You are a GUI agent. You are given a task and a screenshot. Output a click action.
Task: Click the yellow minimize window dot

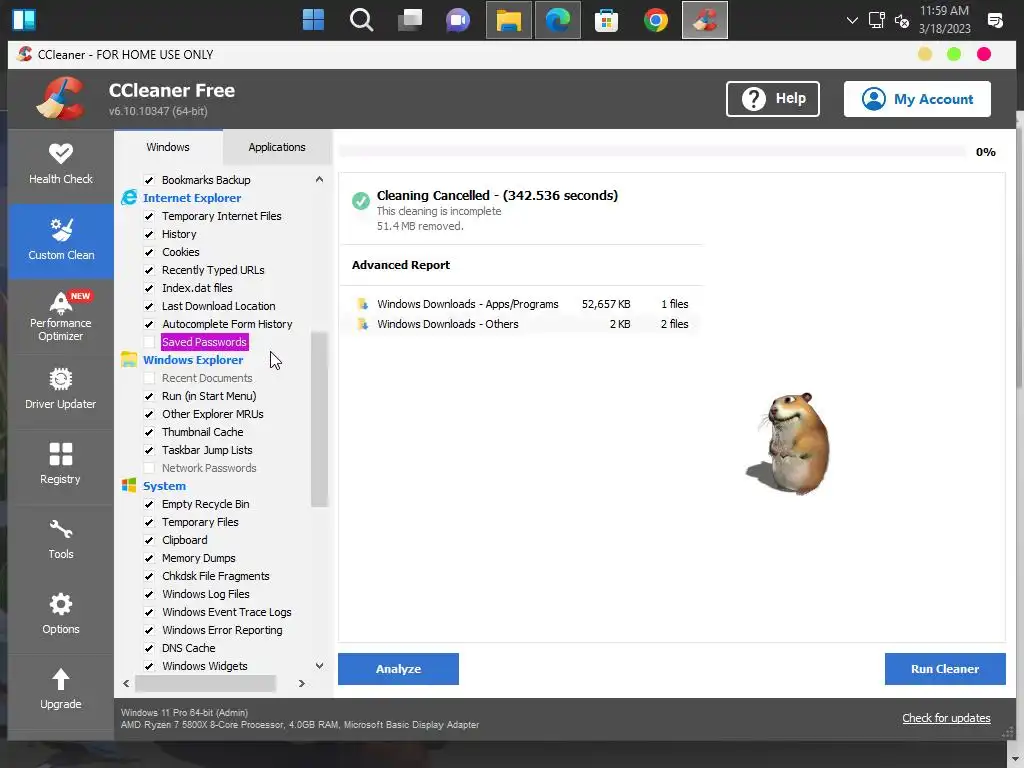pos(925,54)
